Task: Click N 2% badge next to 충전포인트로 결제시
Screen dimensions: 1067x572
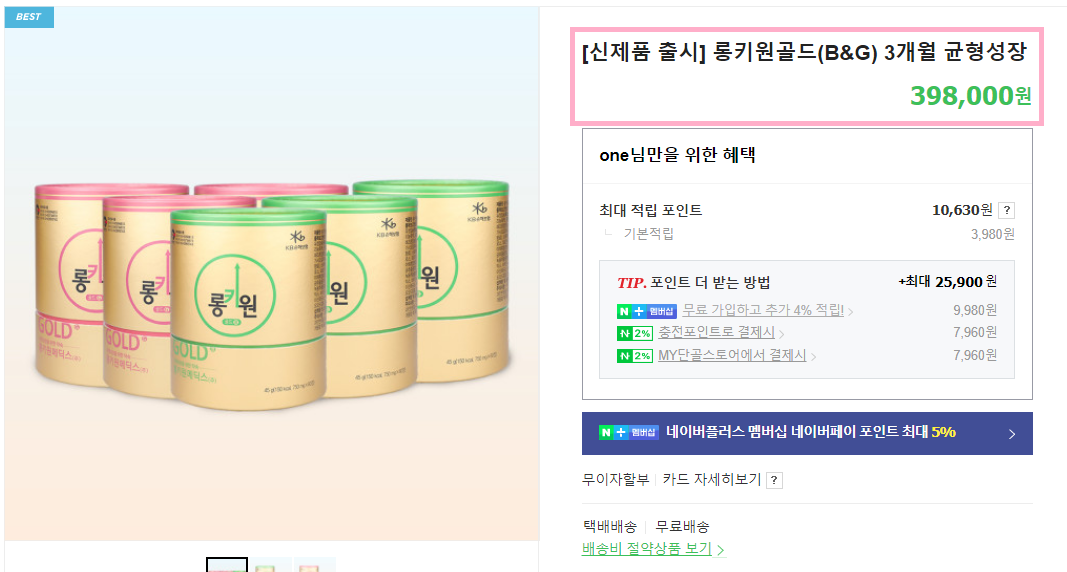Action: point(635,333)
